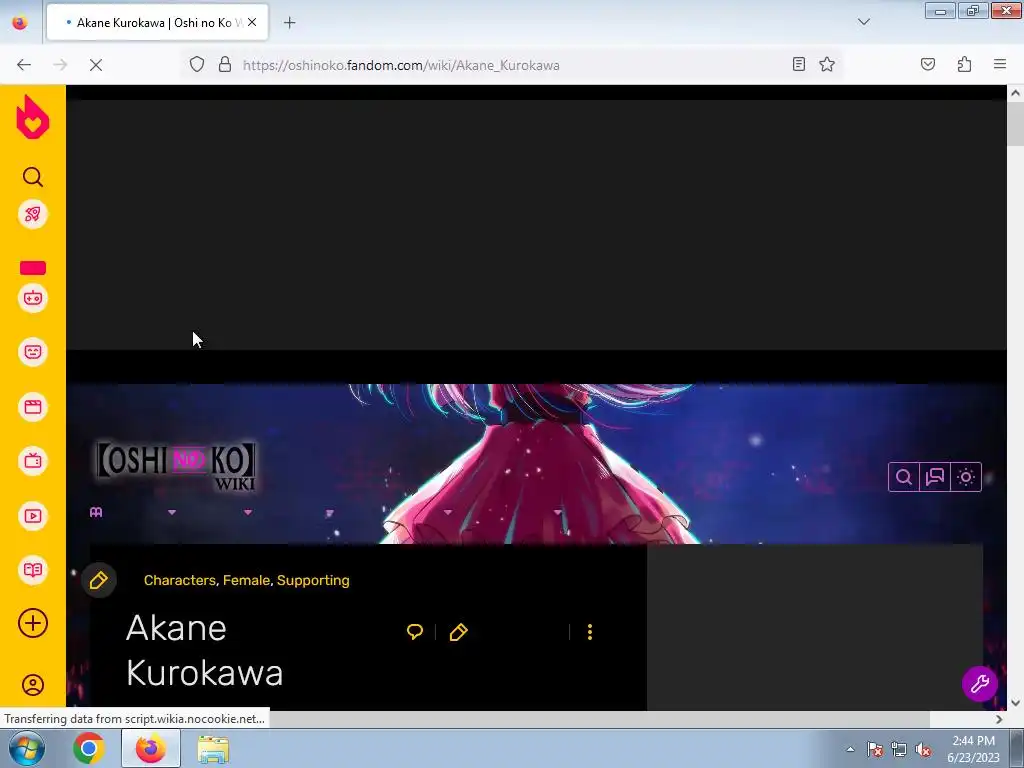Click the taskbar clock showing 2:44 PM

click(x=973, y=749)
